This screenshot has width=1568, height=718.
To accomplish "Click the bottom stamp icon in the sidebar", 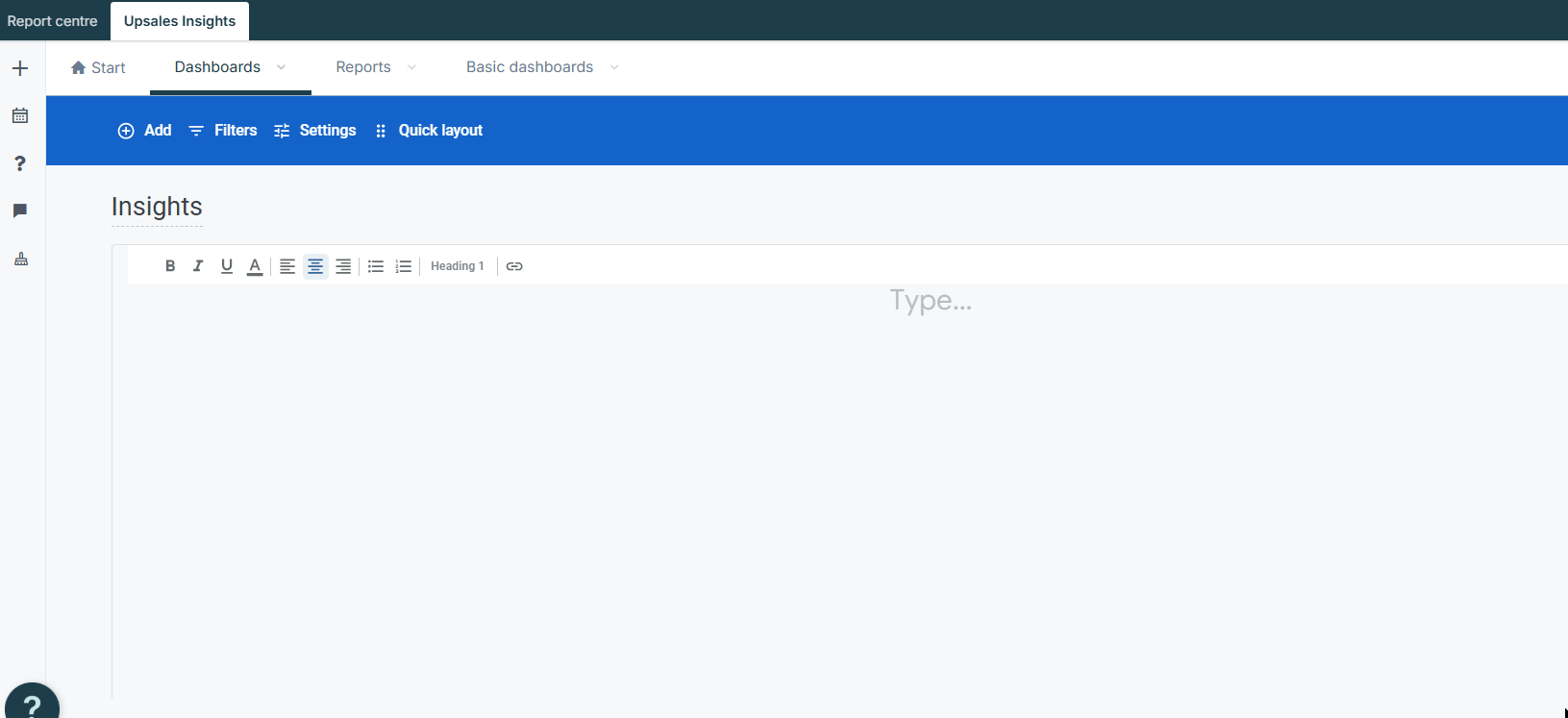I will 20,259.
